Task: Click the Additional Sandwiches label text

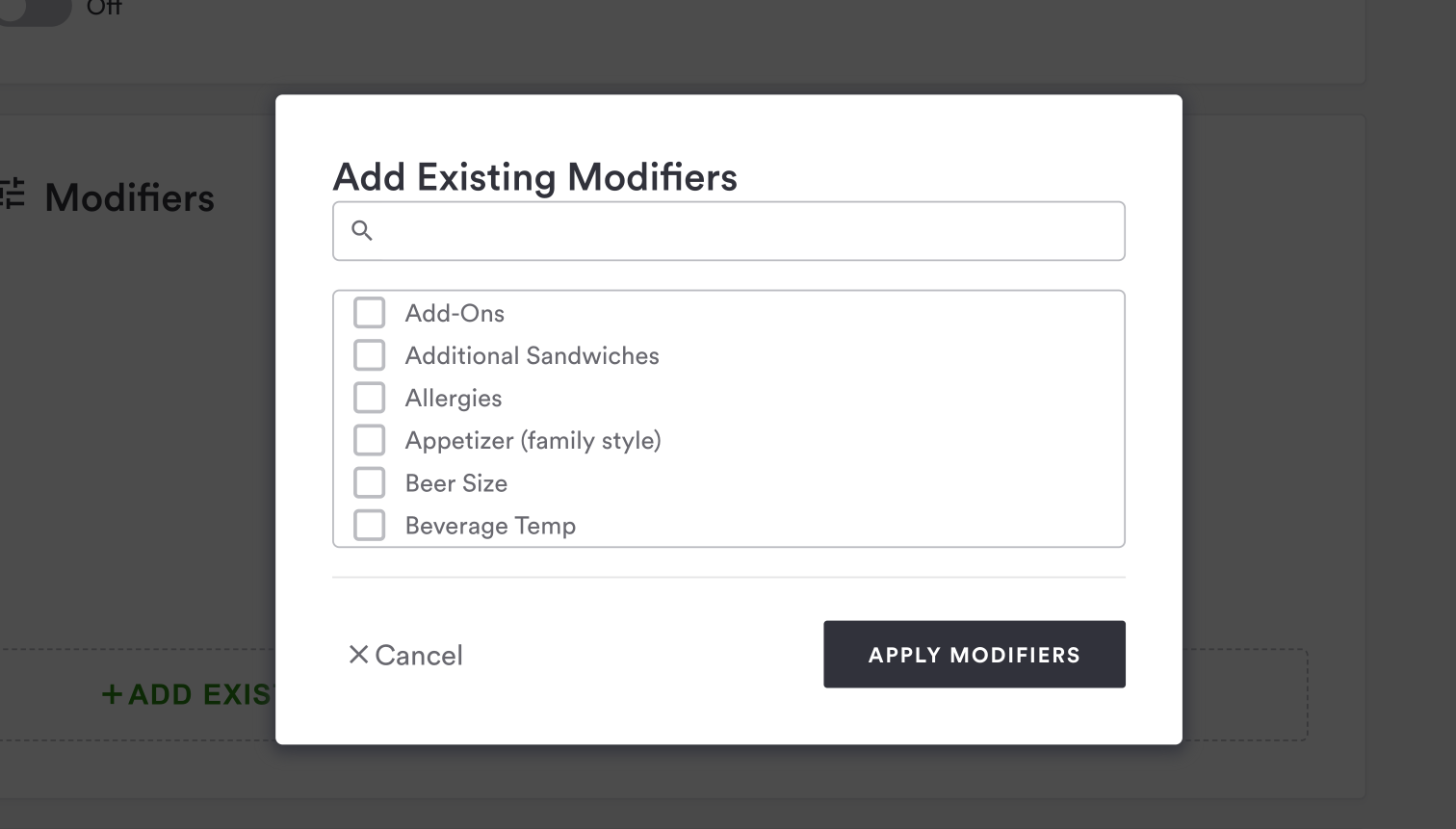Action: [532, 356]
